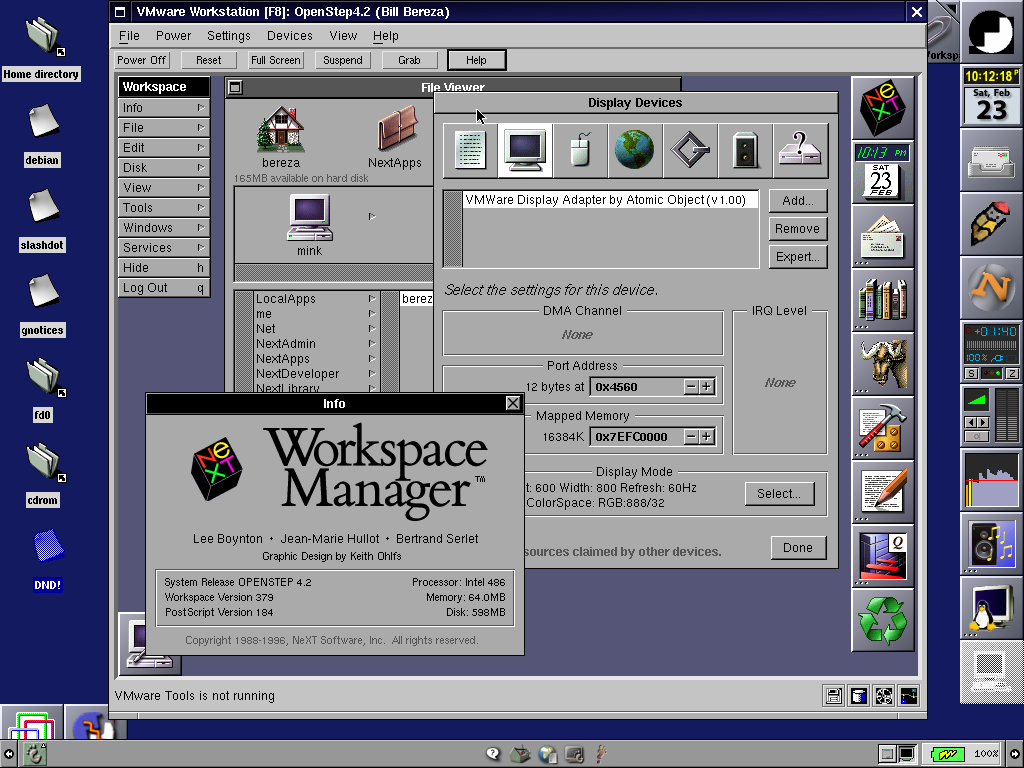Open the VMware Settings menu
Image resolution: width=1024 pixels, height=768 pixels.
[229, 36]
